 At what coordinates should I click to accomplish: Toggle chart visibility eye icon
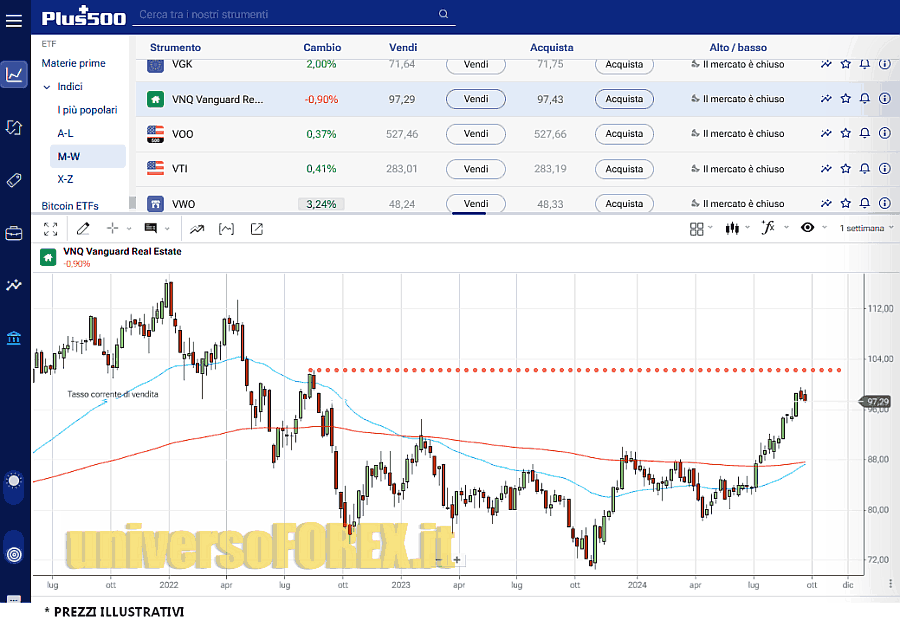pyautogui.click(x=807, y=228)
